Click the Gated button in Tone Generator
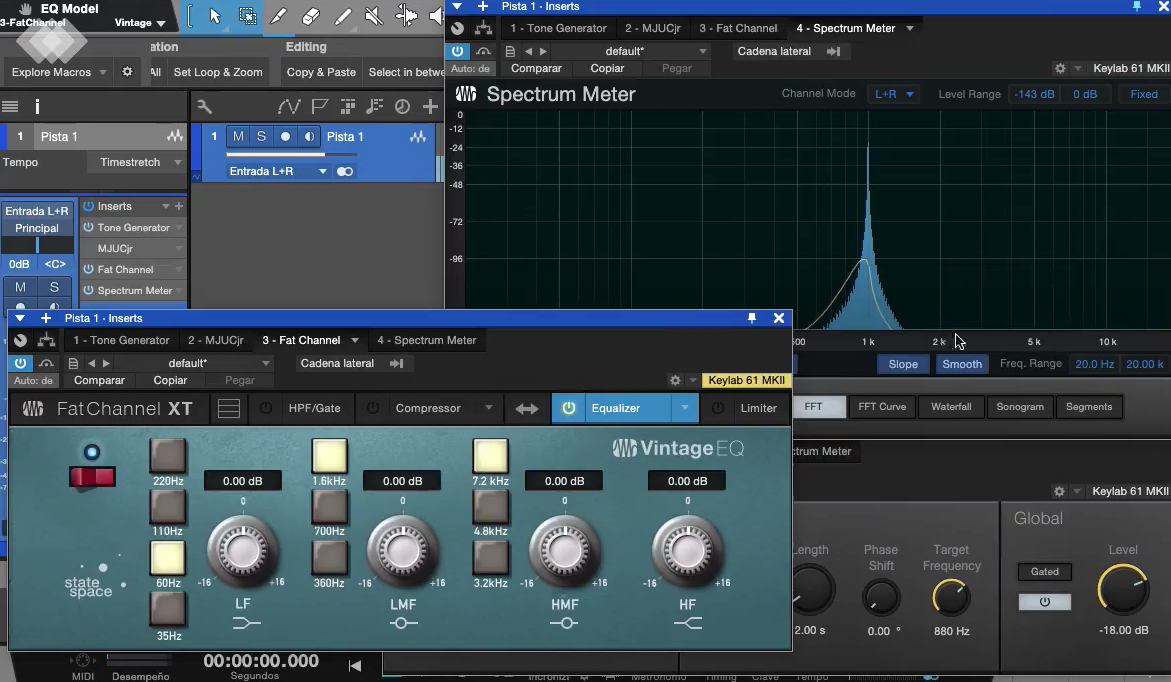The height and width of the screenshot is (682, 1171). click(x=1045, y=571)
